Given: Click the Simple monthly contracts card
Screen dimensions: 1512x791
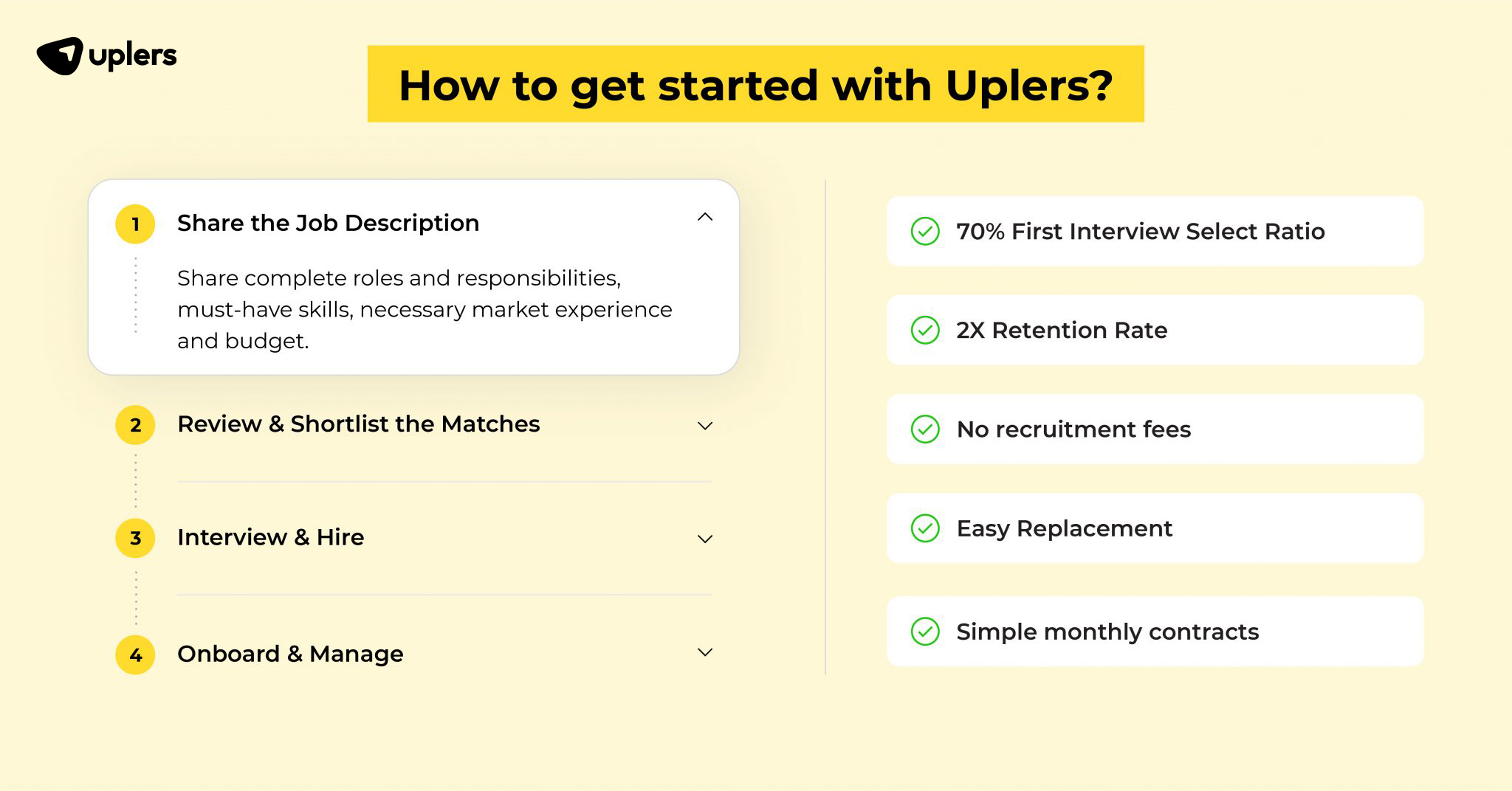Looking at the screenshot, I should click(1155, 632).
